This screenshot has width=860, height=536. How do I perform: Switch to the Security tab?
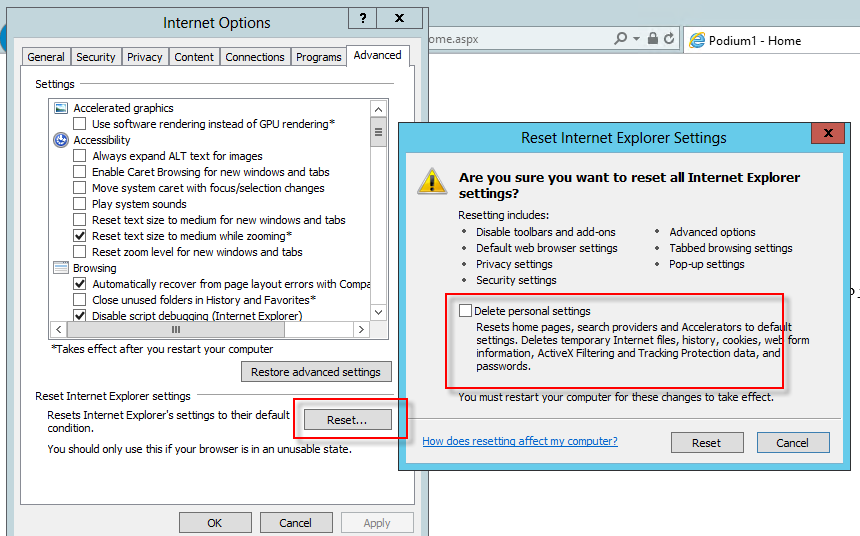click(96, 57)
